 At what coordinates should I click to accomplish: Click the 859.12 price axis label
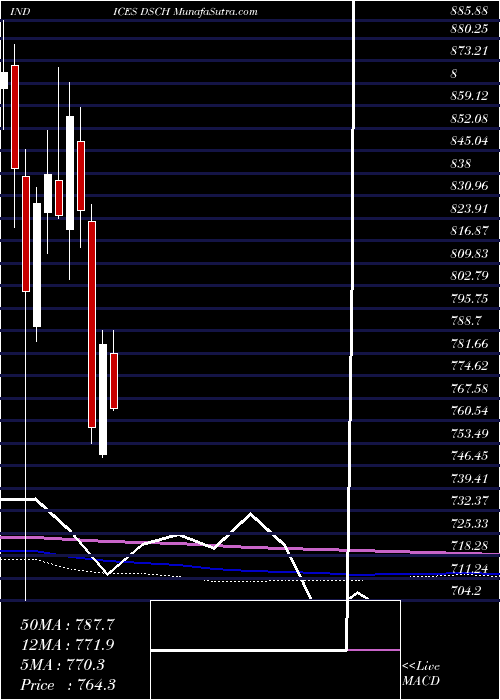468,96
